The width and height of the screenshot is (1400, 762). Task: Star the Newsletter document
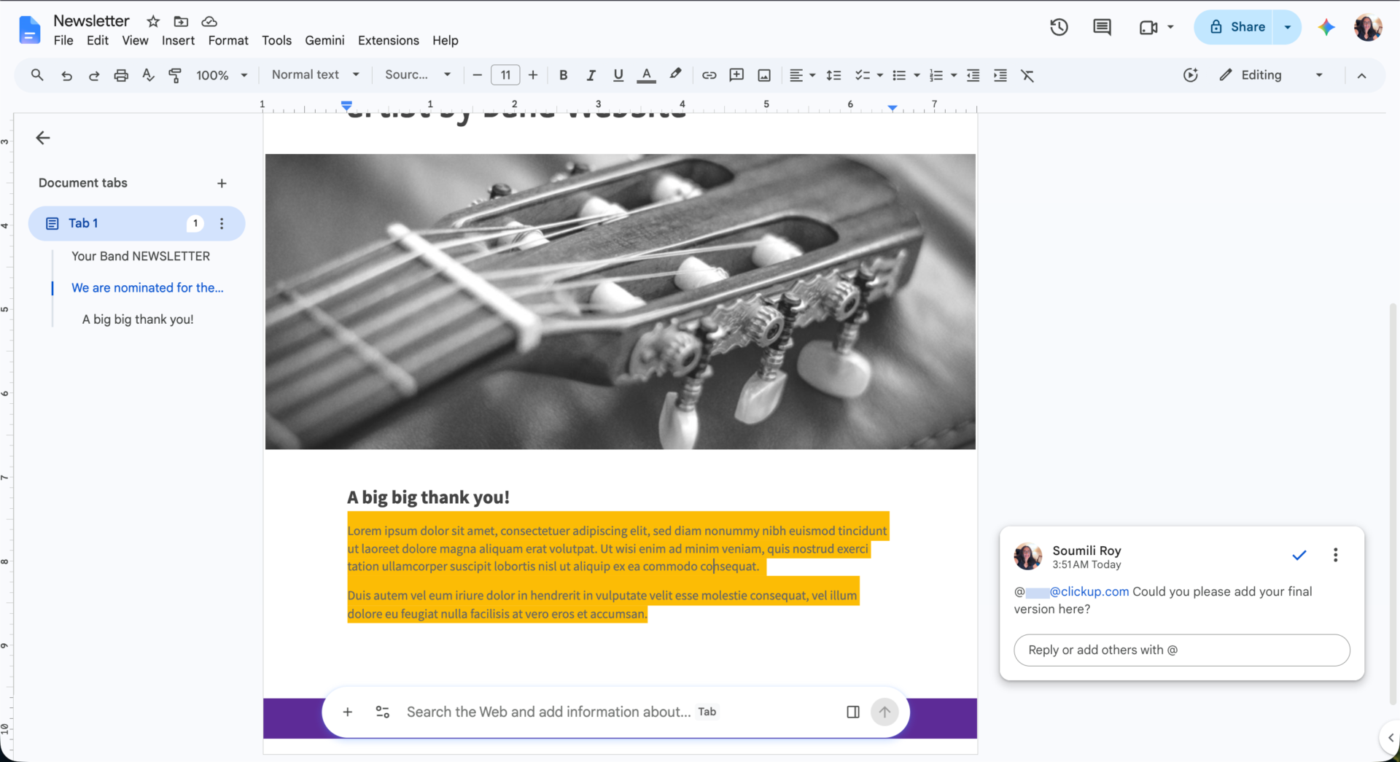click(153, 21)
